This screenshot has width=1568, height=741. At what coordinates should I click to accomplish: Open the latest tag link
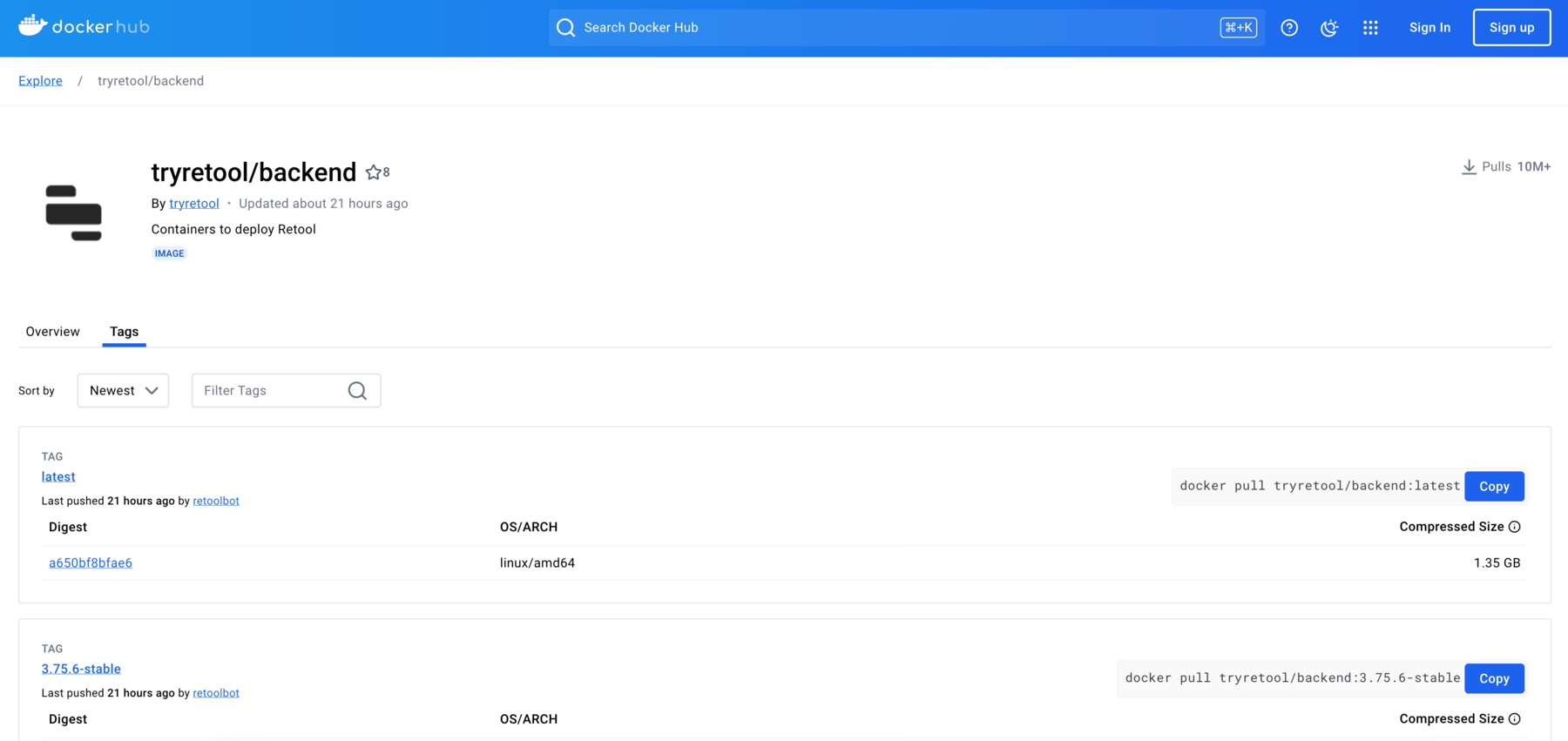58,477
